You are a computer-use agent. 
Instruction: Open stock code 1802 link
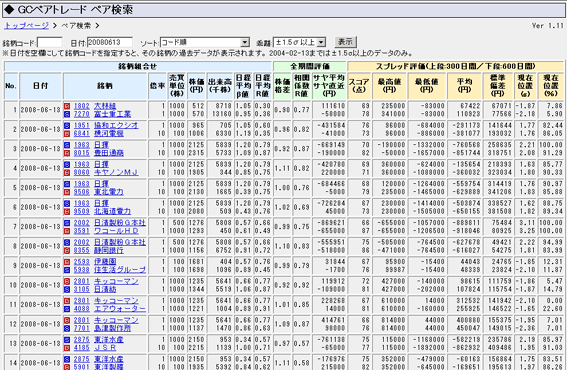click(82, 106)
